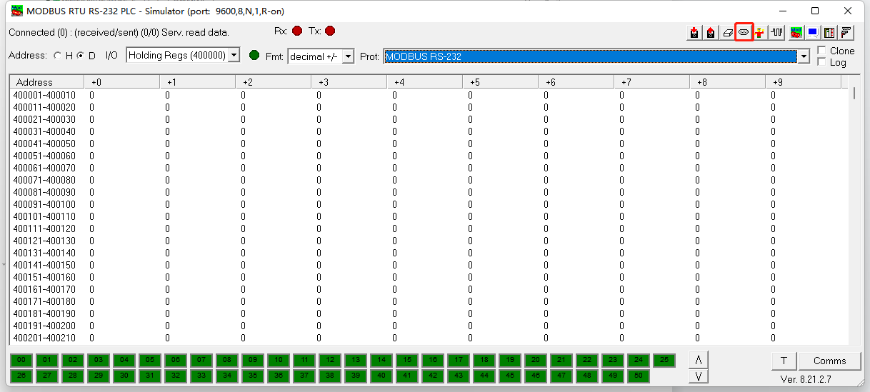
Task: Click the eraser icon to zero values
Action: (x=727, y=33)
